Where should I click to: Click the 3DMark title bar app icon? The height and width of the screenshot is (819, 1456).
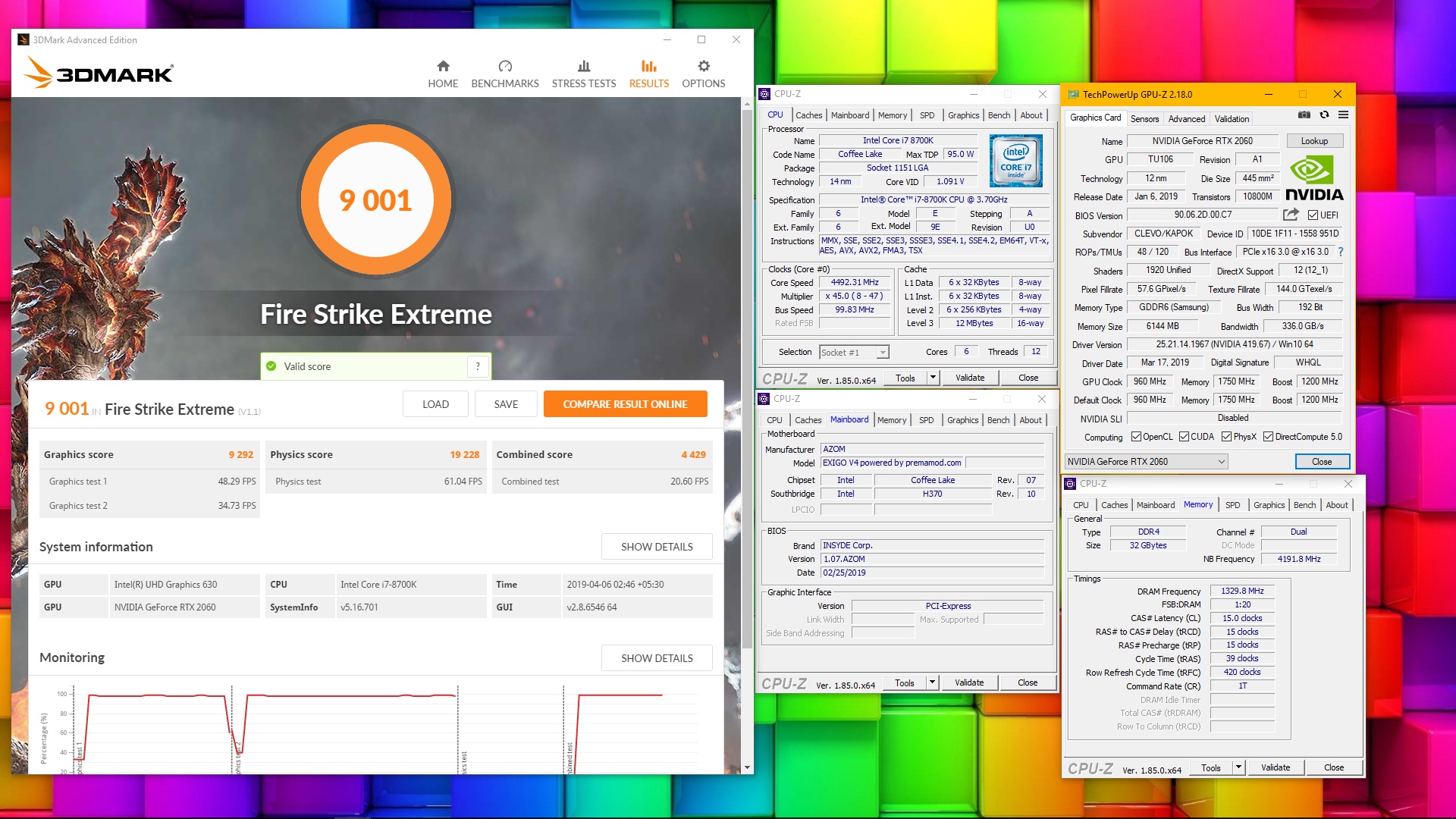pyautogui.click(x=24, y=40)
